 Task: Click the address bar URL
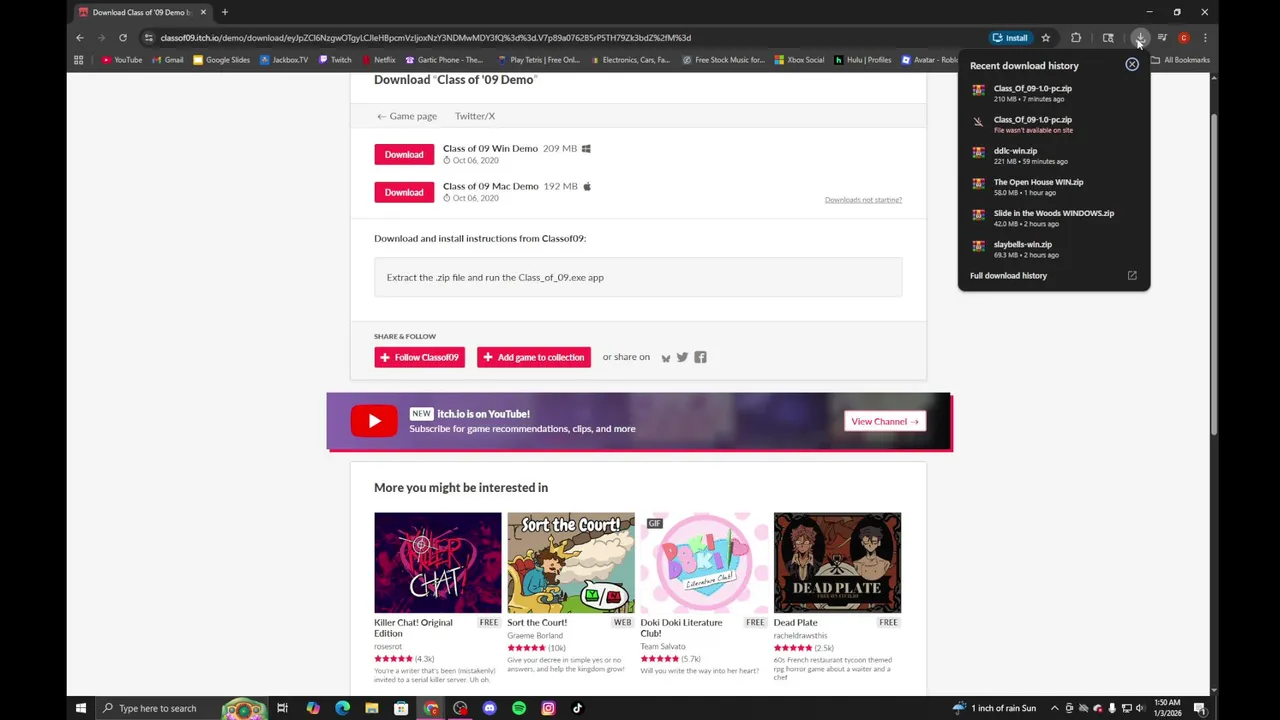[425, 38]
